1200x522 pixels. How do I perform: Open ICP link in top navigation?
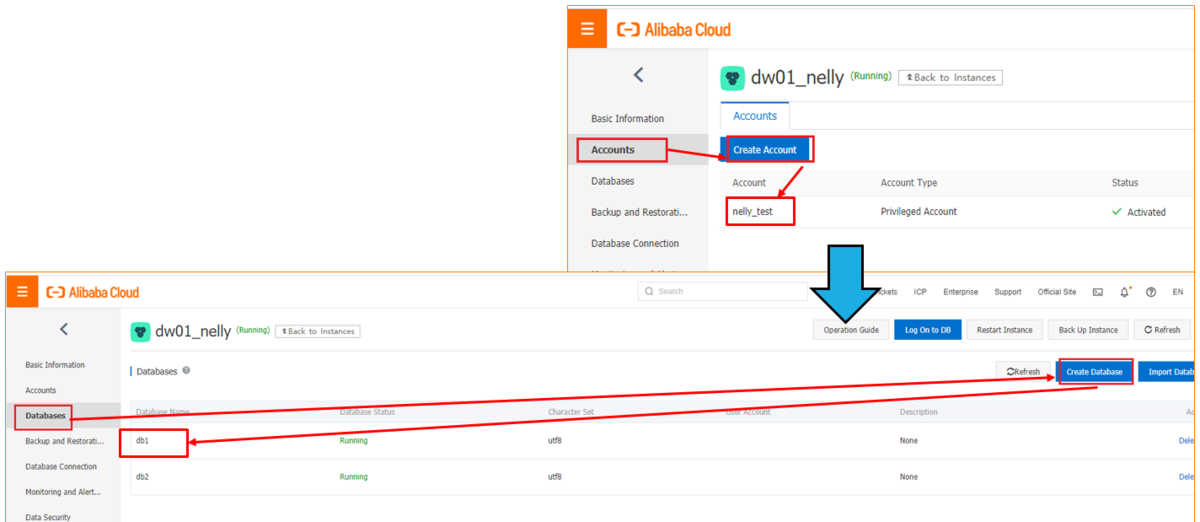pos(919,292)
